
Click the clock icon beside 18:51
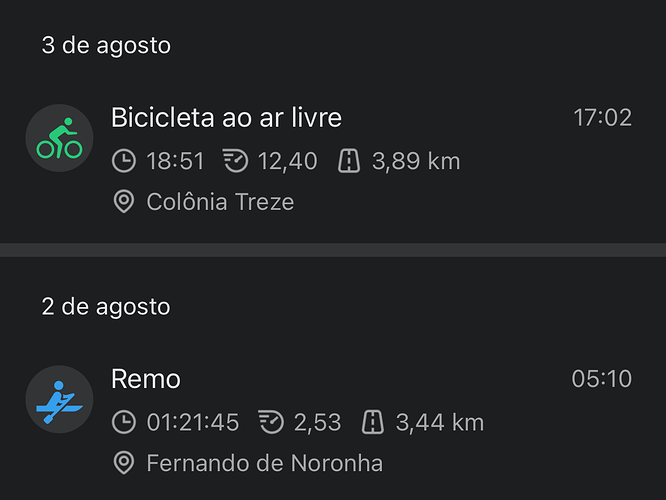pos(124,161)
